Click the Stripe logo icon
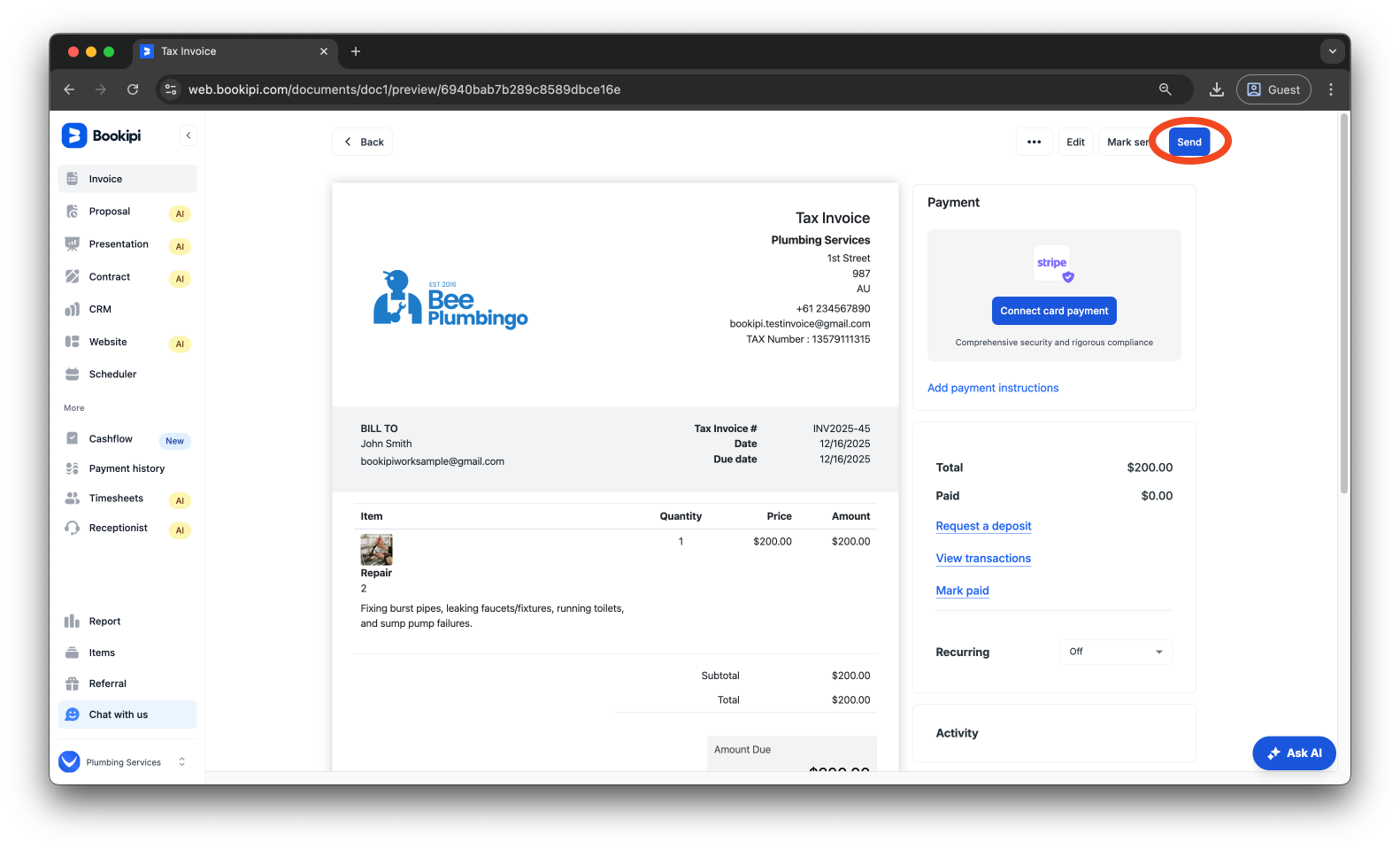The width and height of the screenshot is (1400, 850). click(x=1052, y=263)
